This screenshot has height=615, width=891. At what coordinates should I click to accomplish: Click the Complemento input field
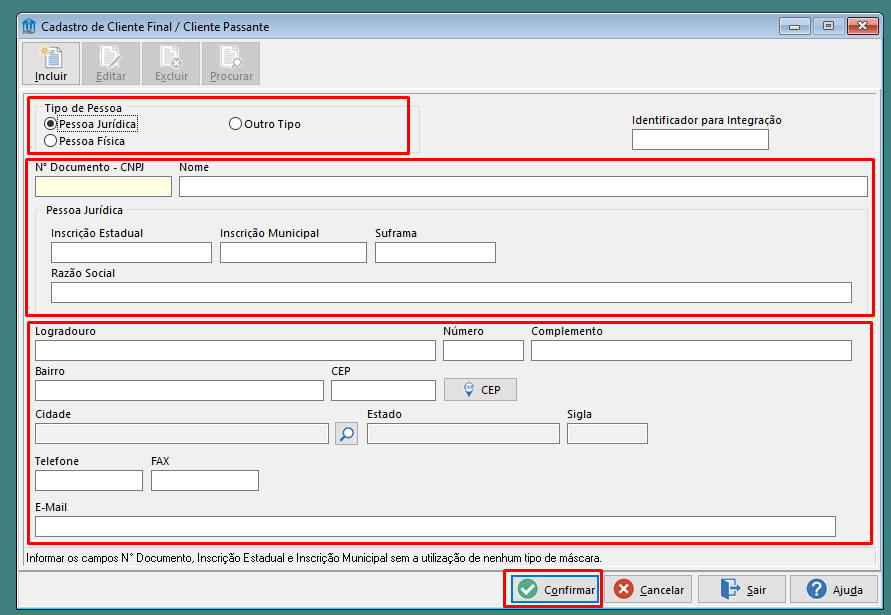click(691, 350)
